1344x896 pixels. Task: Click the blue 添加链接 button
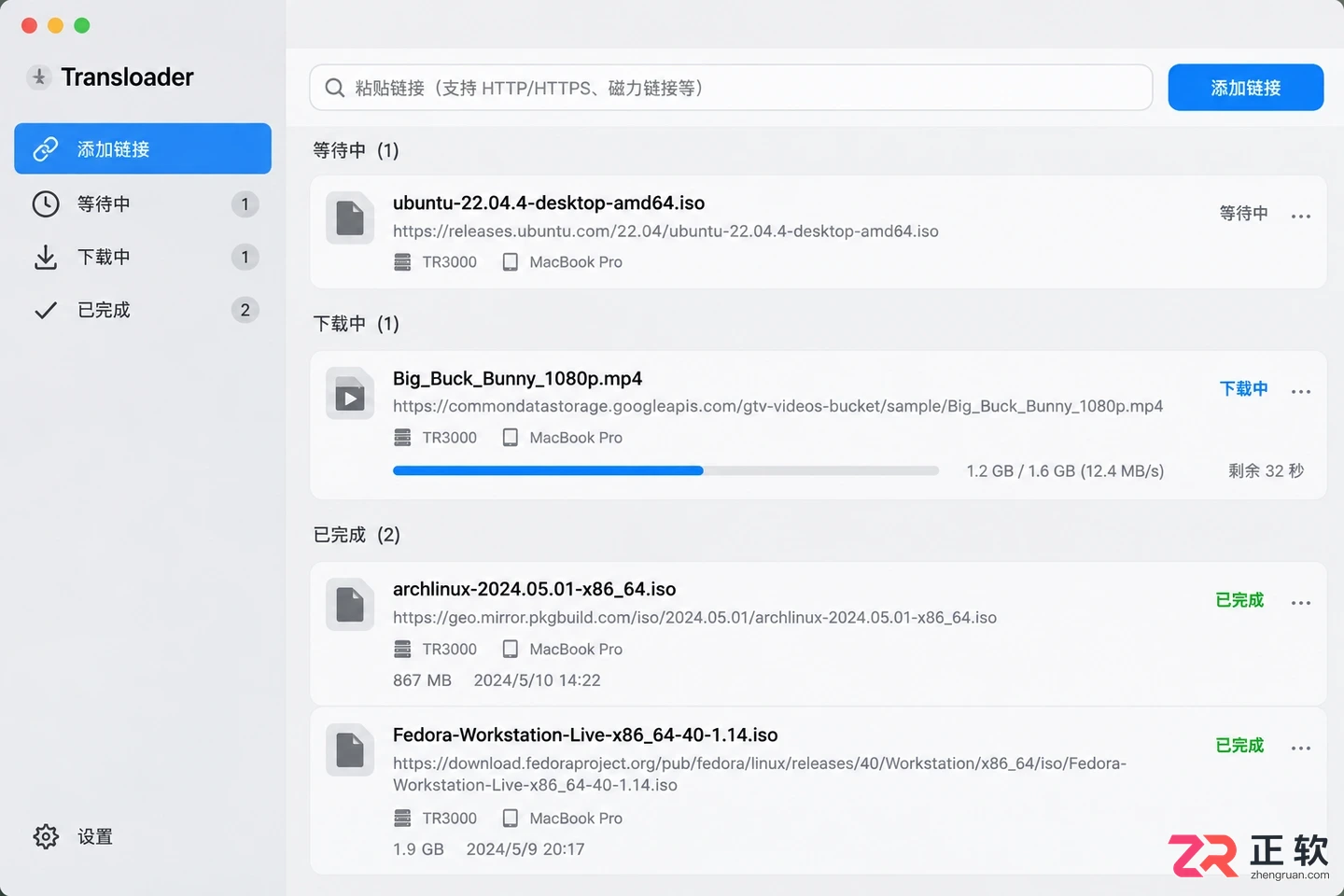[x=1245, y=88]
